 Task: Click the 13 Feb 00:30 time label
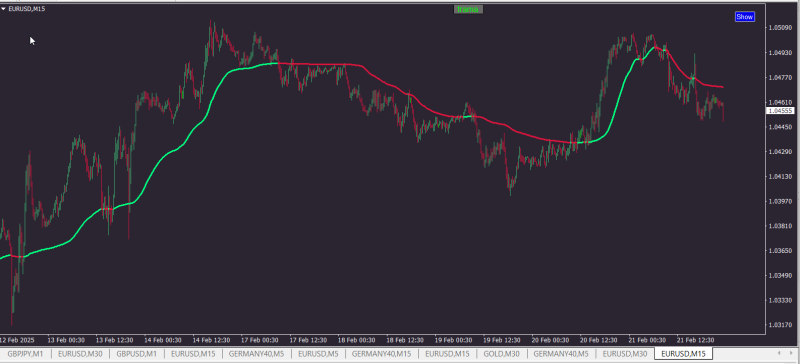tap(67, 339)
